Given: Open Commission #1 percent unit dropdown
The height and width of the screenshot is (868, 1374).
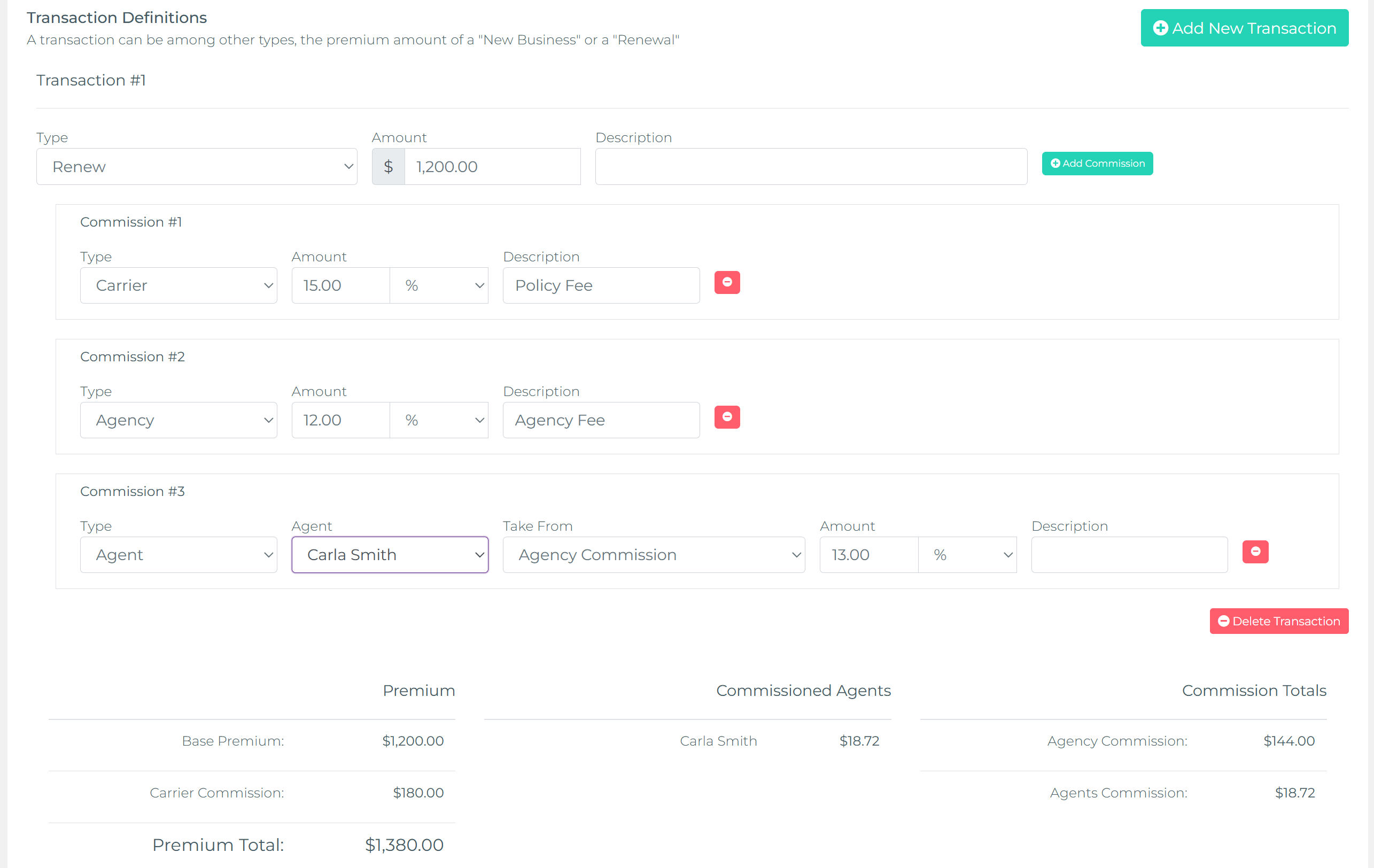Looking at the screenshot, I should pos(439,285).
